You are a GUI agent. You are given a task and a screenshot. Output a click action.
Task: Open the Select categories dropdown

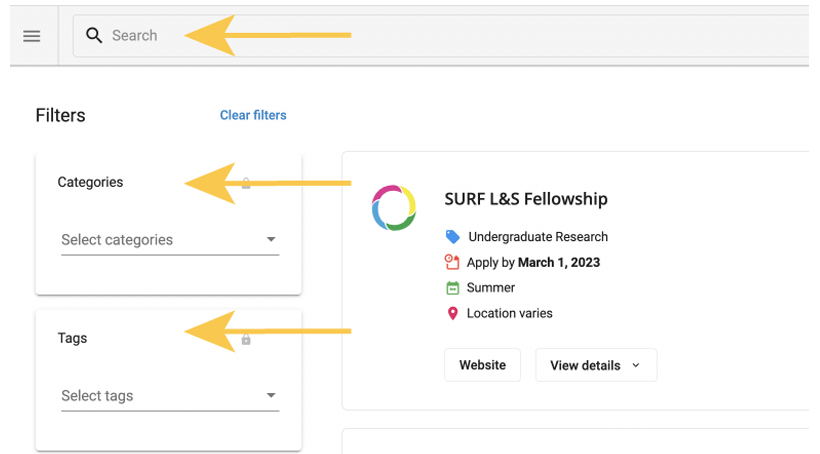click(169, 240)
